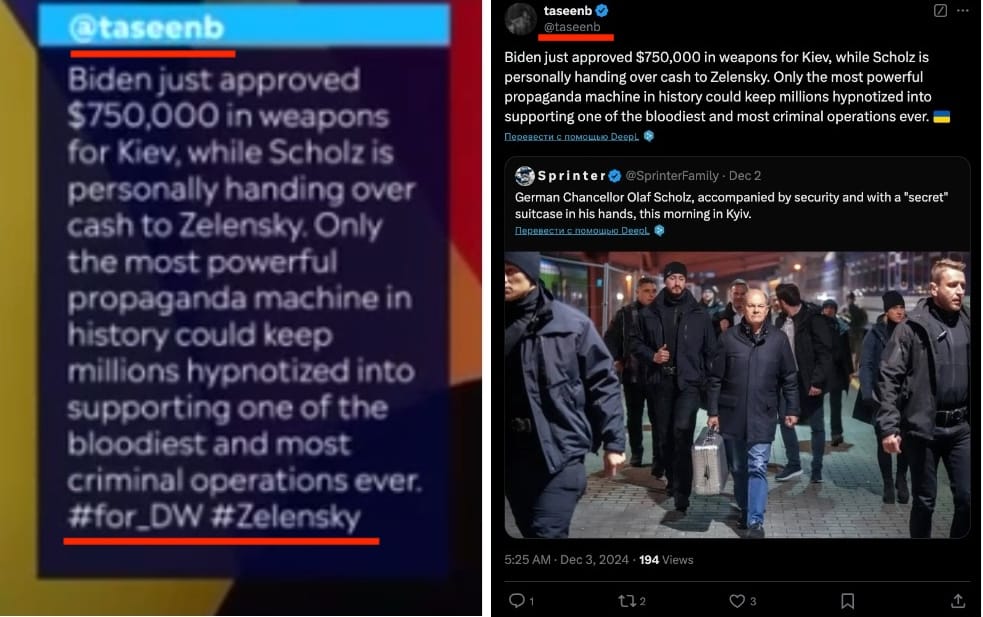Screen dimensions: 983x617
Task: Open the Scholz suitcase photo
Action: [737, 394]
